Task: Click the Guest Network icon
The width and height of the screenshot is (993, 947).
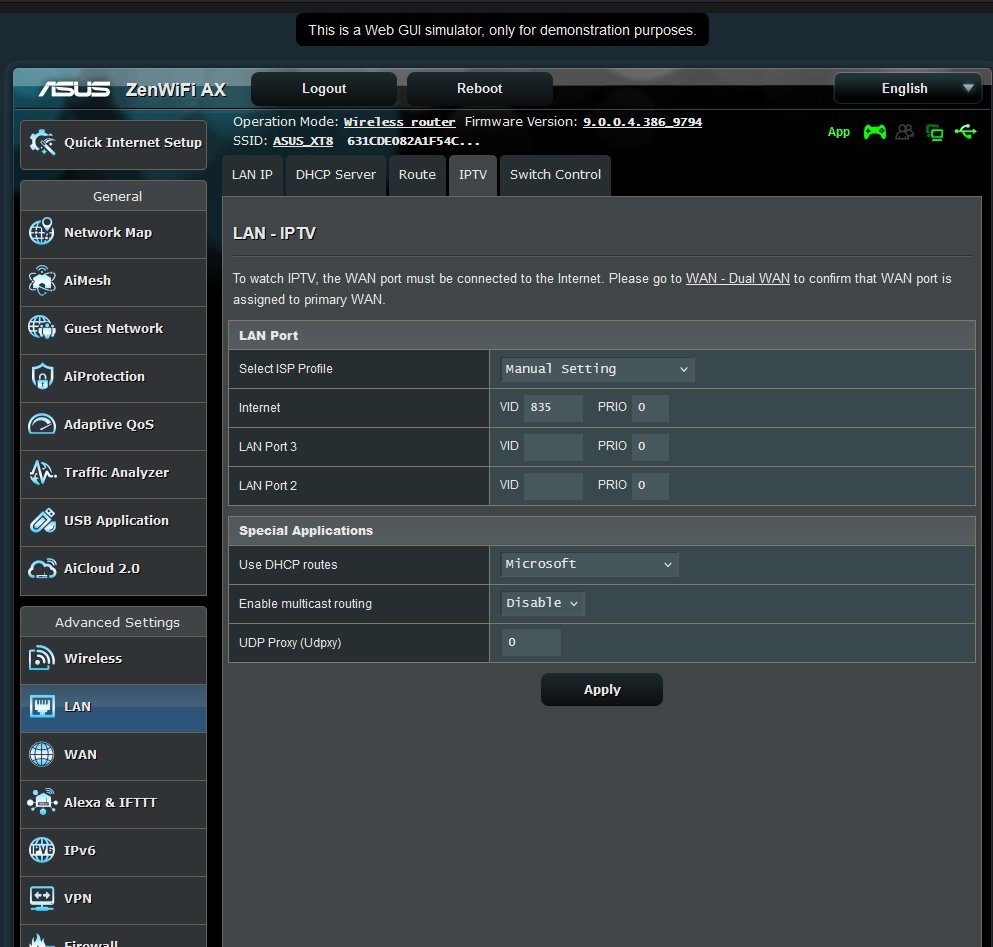Action: [x=42, y=328]
